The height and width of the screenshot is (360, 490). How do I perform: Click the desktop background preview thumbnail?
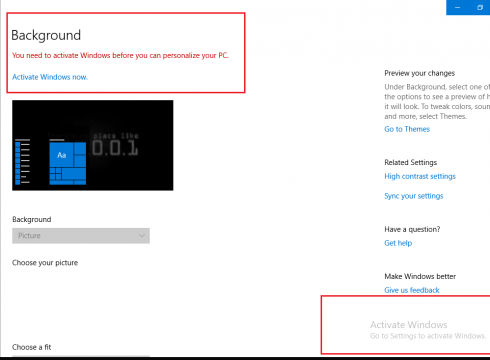93,145
